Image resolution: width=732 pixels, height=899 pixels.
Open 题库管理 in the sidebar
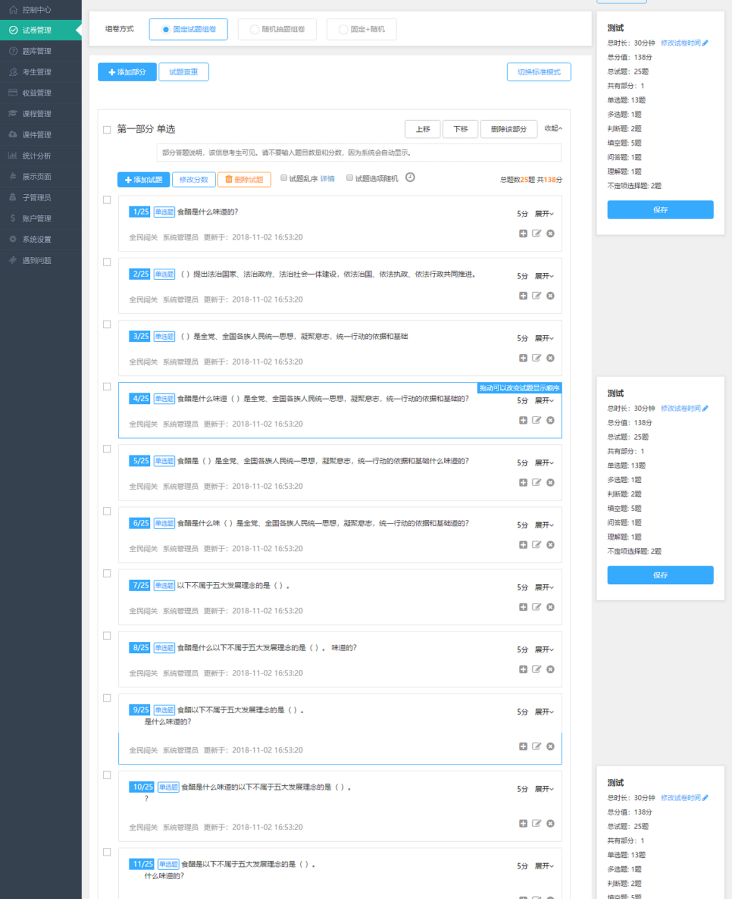tap(38, 51)
